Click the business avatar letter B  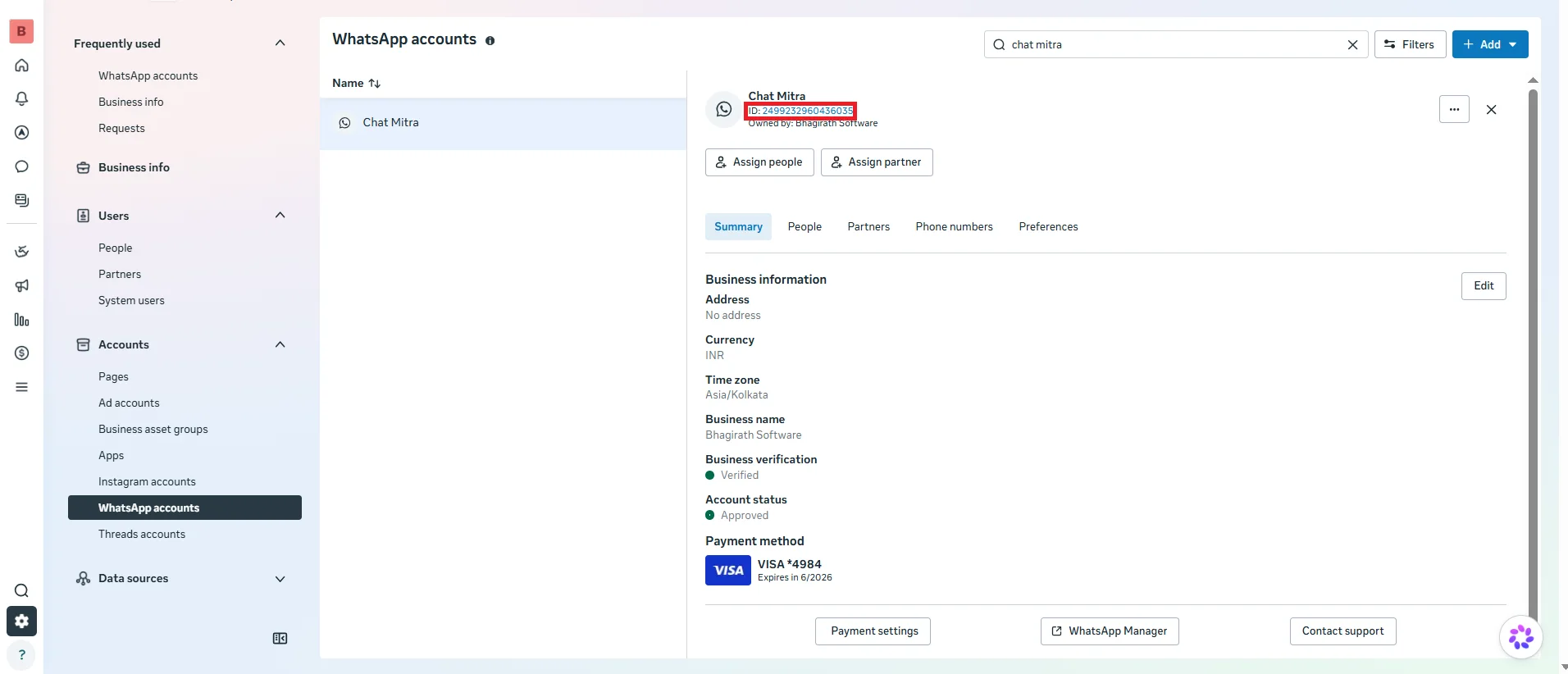click(x=21, y=31)
